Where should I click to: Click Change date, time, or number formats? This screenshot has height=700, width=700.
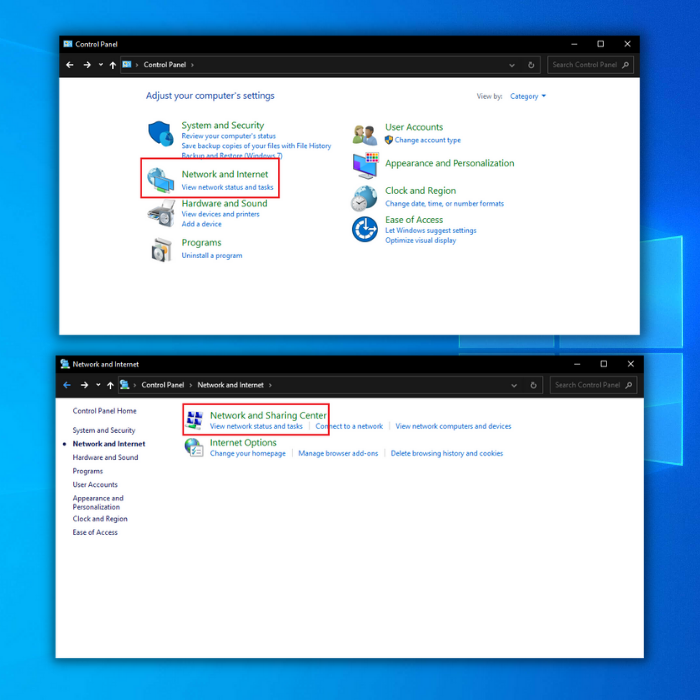pyautogui.click(x=445, y=204)
